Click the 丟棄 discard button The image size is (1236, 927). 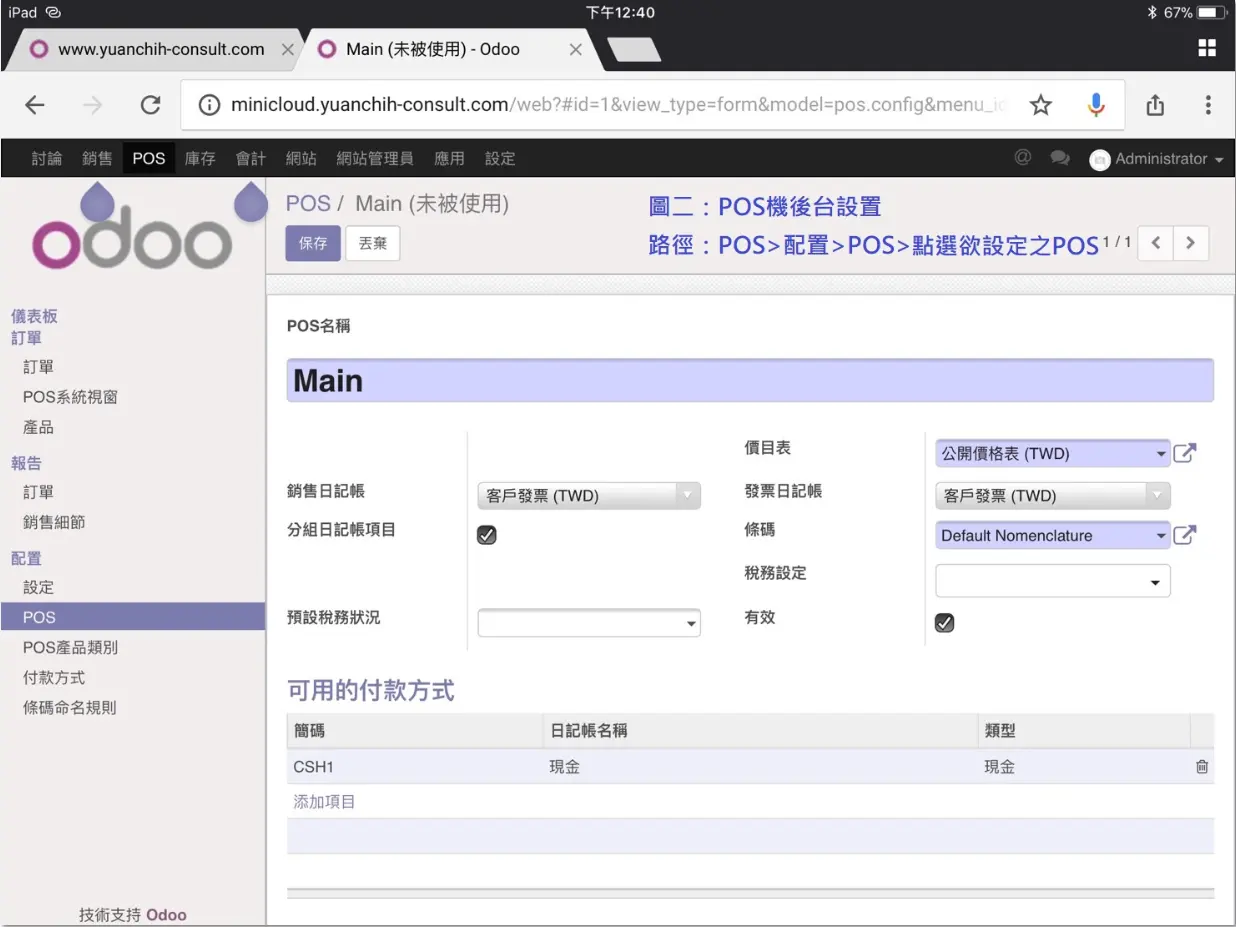coord(373,243)
